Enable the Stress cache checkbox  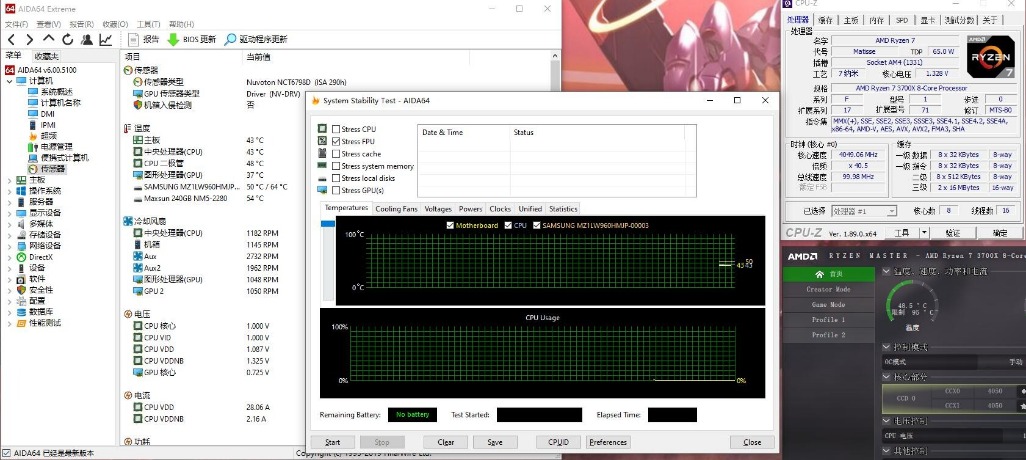[336, 154]
